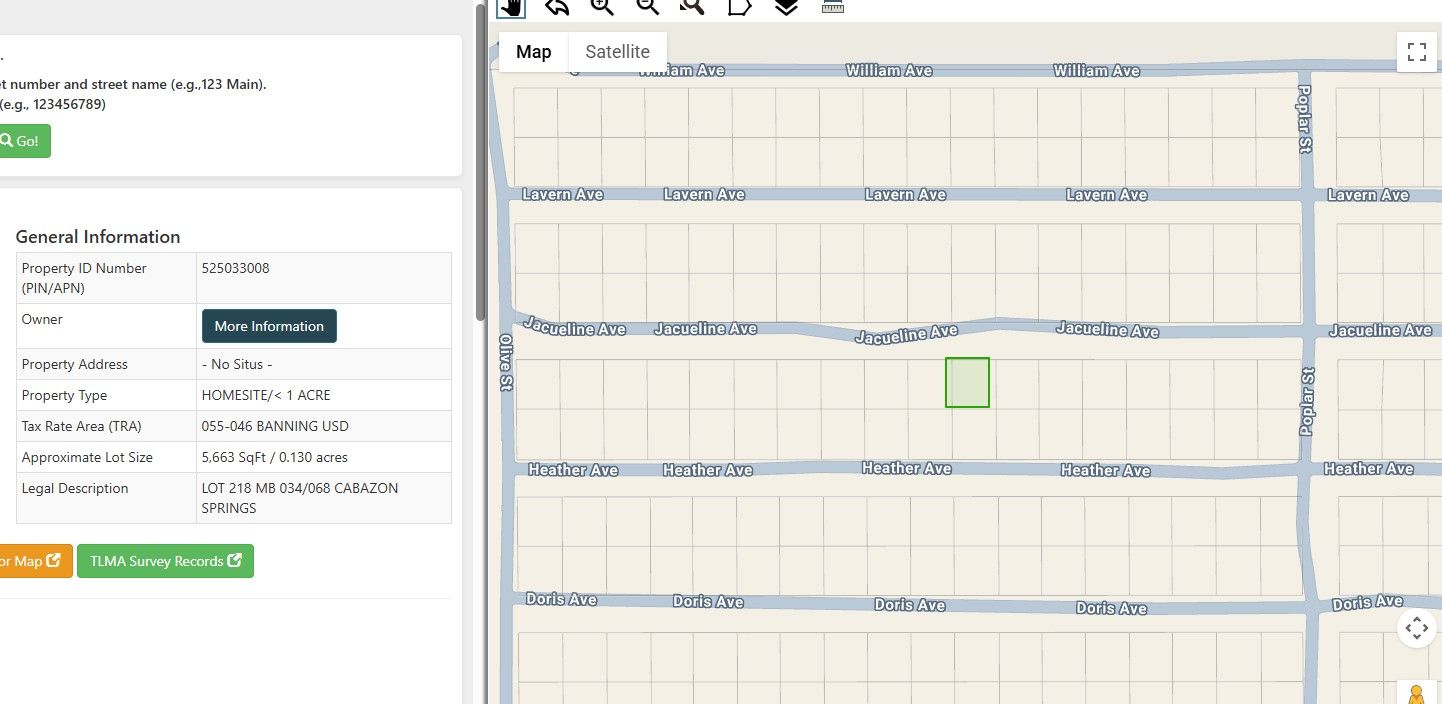Click '055-046 BANNING USD' tax rate value
Image resolution: width=1442 pixels, height=704 pixels.
pos(275,426)
